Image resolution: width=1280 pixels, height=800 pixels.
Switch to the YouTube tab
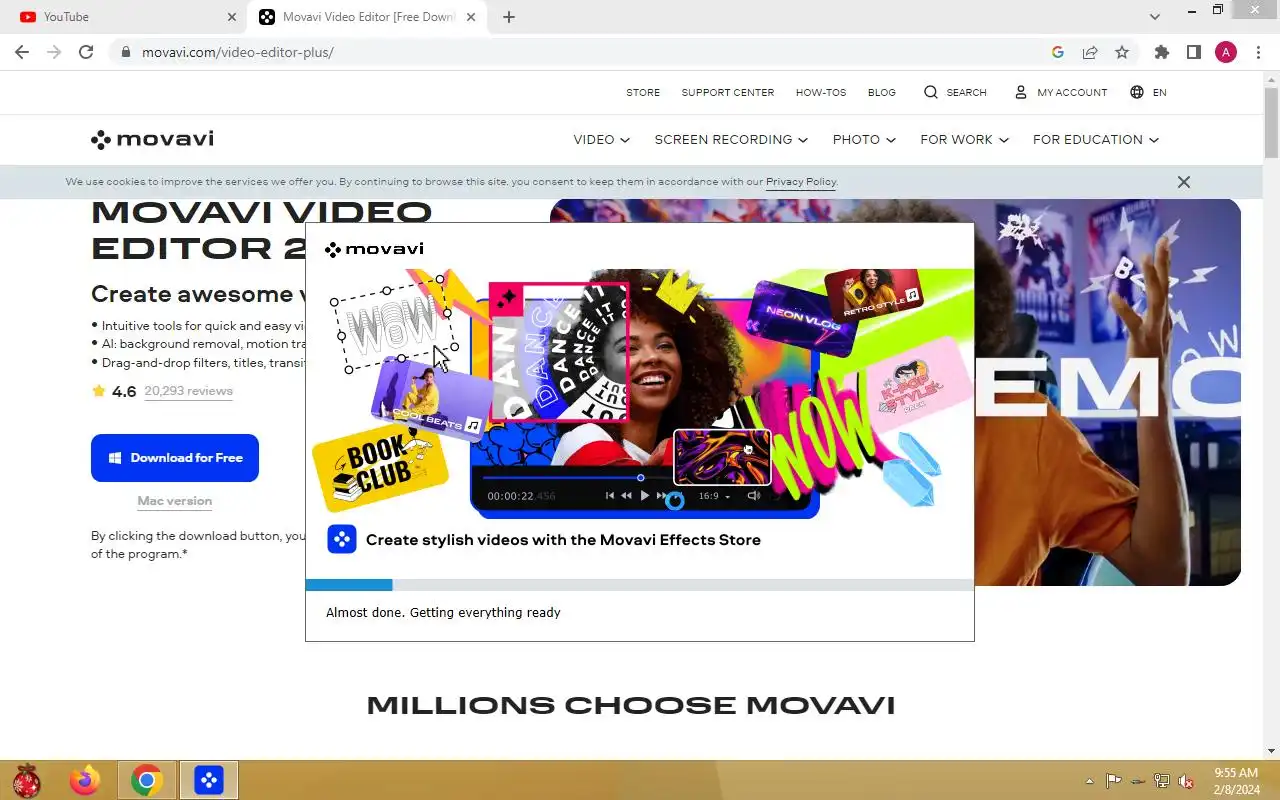tap(125, 17)
